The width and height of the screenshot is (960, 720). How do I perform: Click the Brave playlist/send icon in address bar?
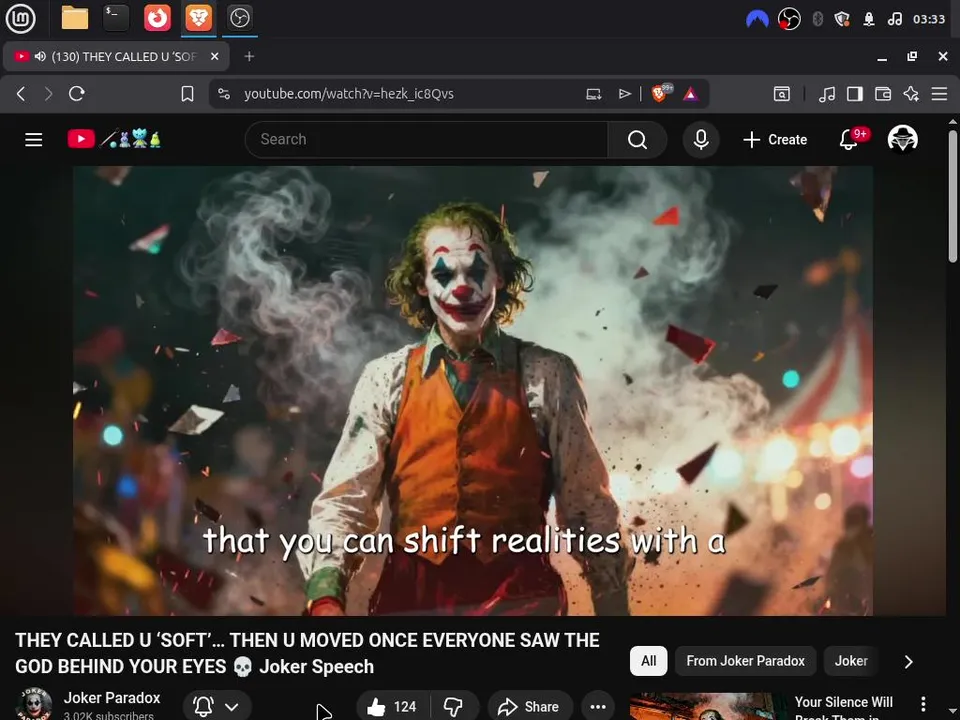click(x=624, y=94)
